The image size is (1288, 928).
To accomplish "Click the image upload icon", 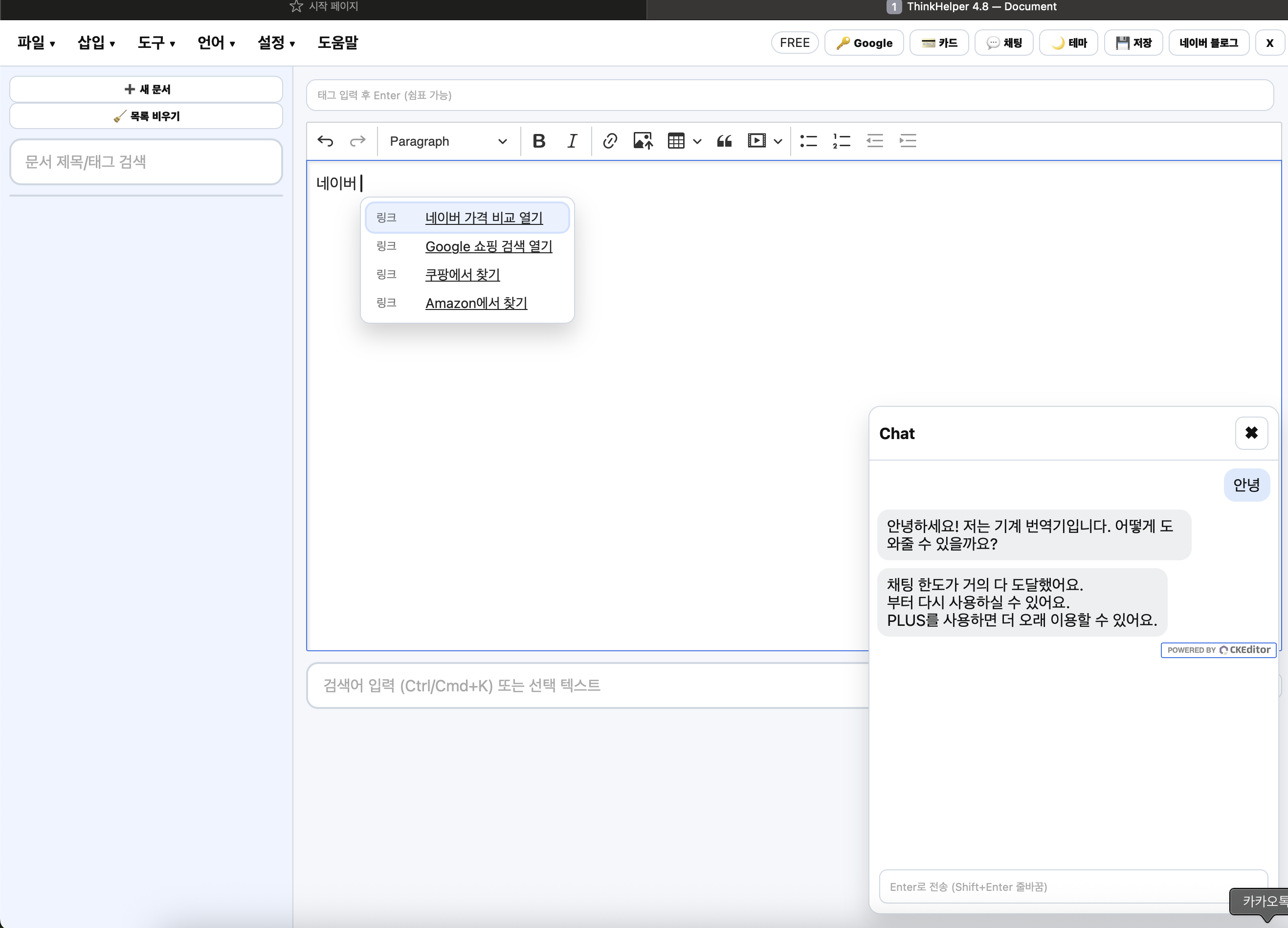I will coord(643,141).
